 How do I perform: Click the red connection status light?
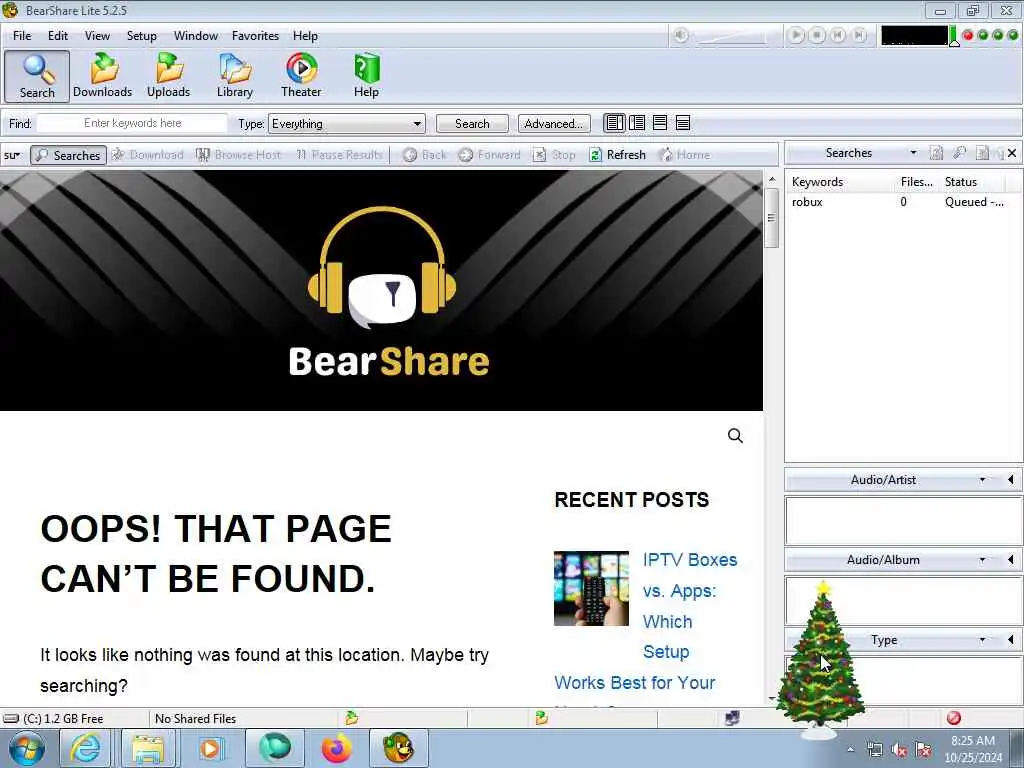click(x=968, y=35)
